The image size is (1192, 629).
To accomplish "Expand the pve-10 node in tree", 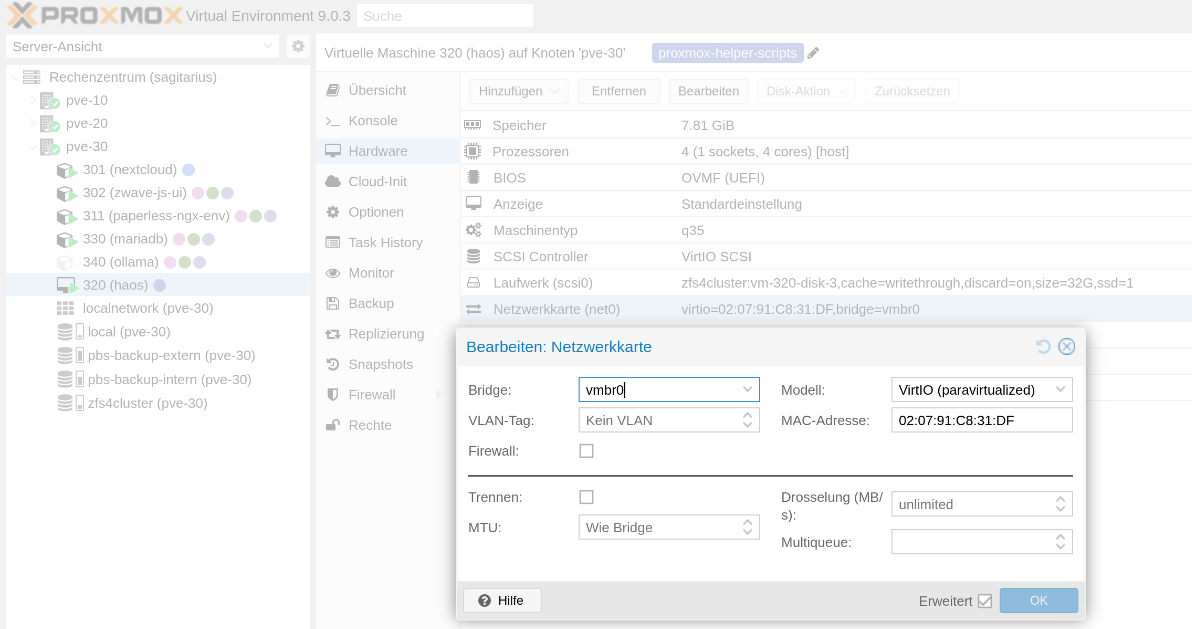I will click(x=32, y=100).
